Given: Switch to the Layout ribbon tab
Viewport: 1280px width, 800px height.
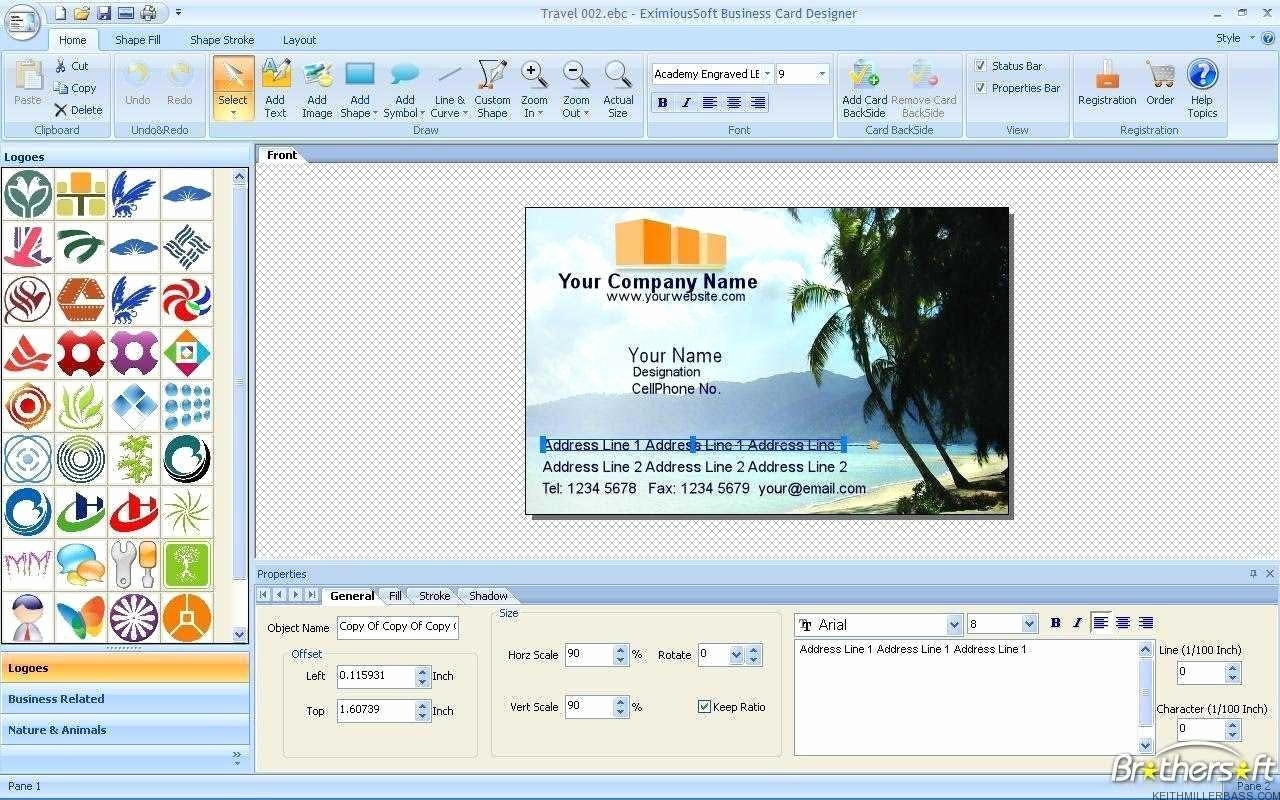Looking at the screenshot, I should pyautogui.click(x=298, y=40).
